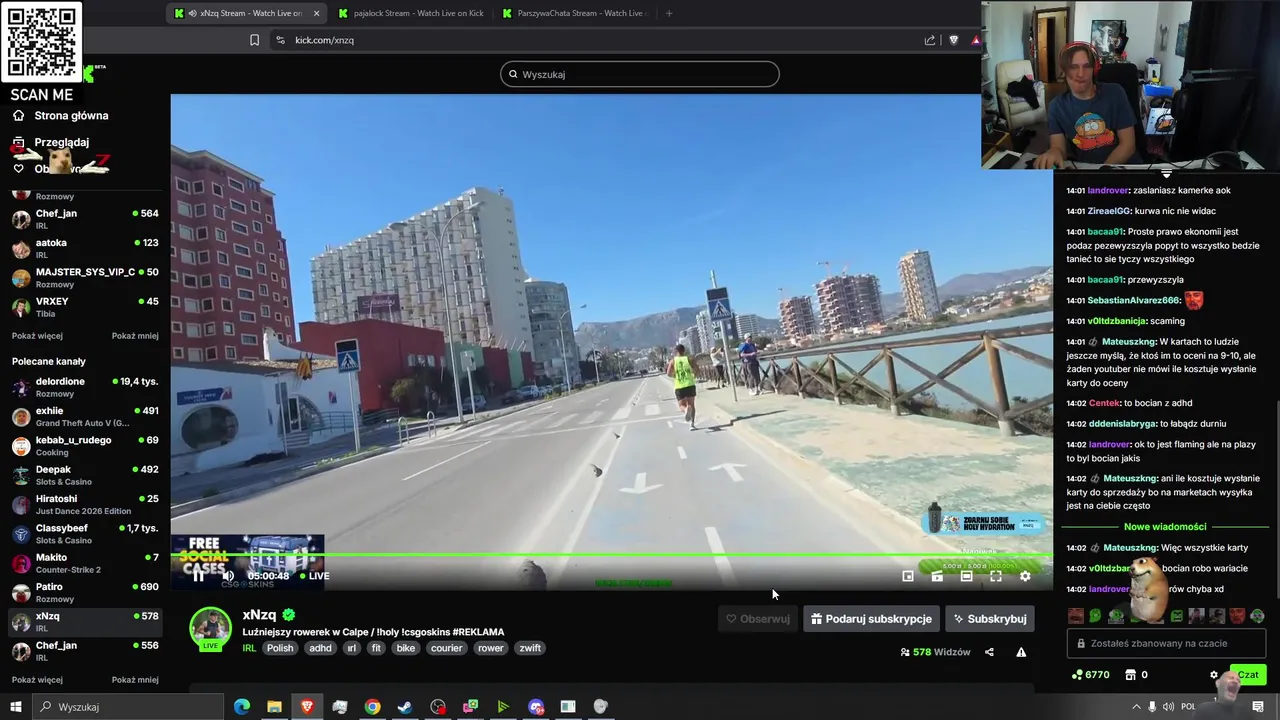Select the irl tag
Viewport: 1280px width, 720px height.
coord(352,648)
